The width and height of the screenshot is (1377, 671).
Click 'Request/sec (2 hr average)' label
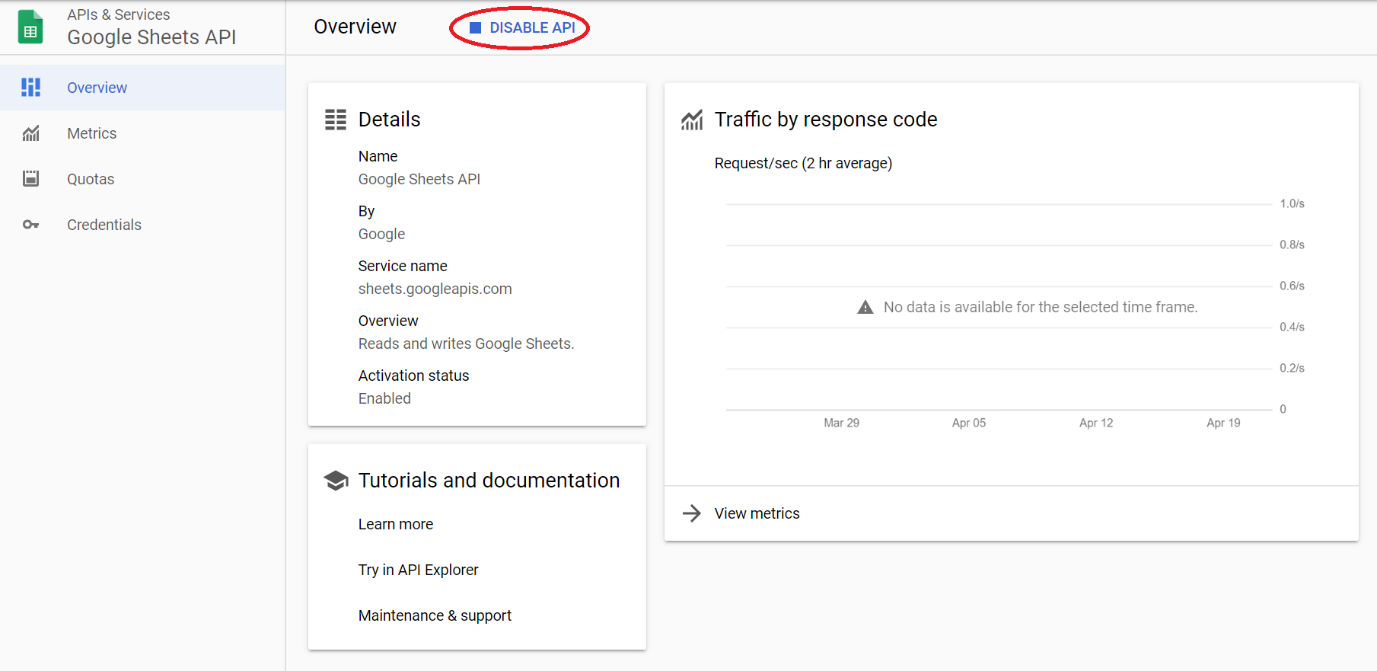[803, 163]
